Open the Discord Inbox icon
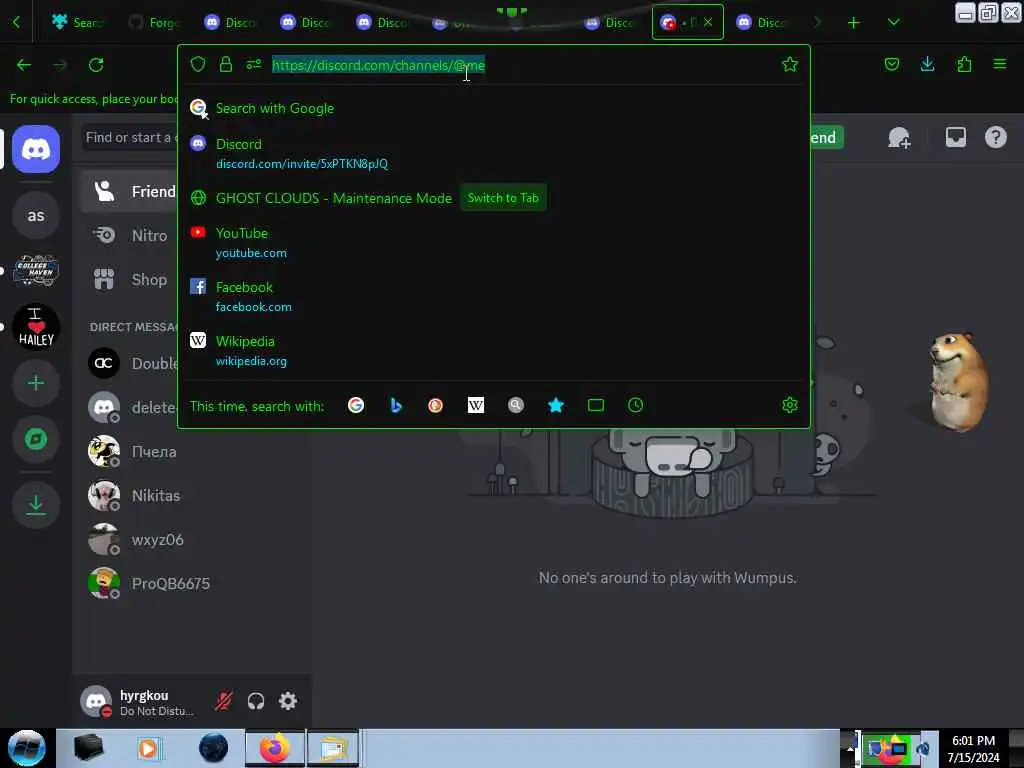The image size is (1024, 768). [x=955, y=137]
